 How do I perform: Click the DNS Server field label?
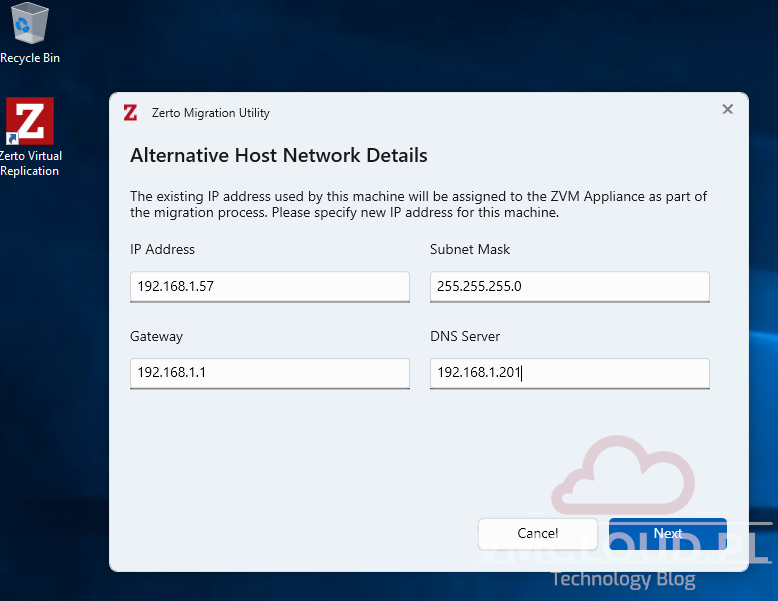click(465, 336)
